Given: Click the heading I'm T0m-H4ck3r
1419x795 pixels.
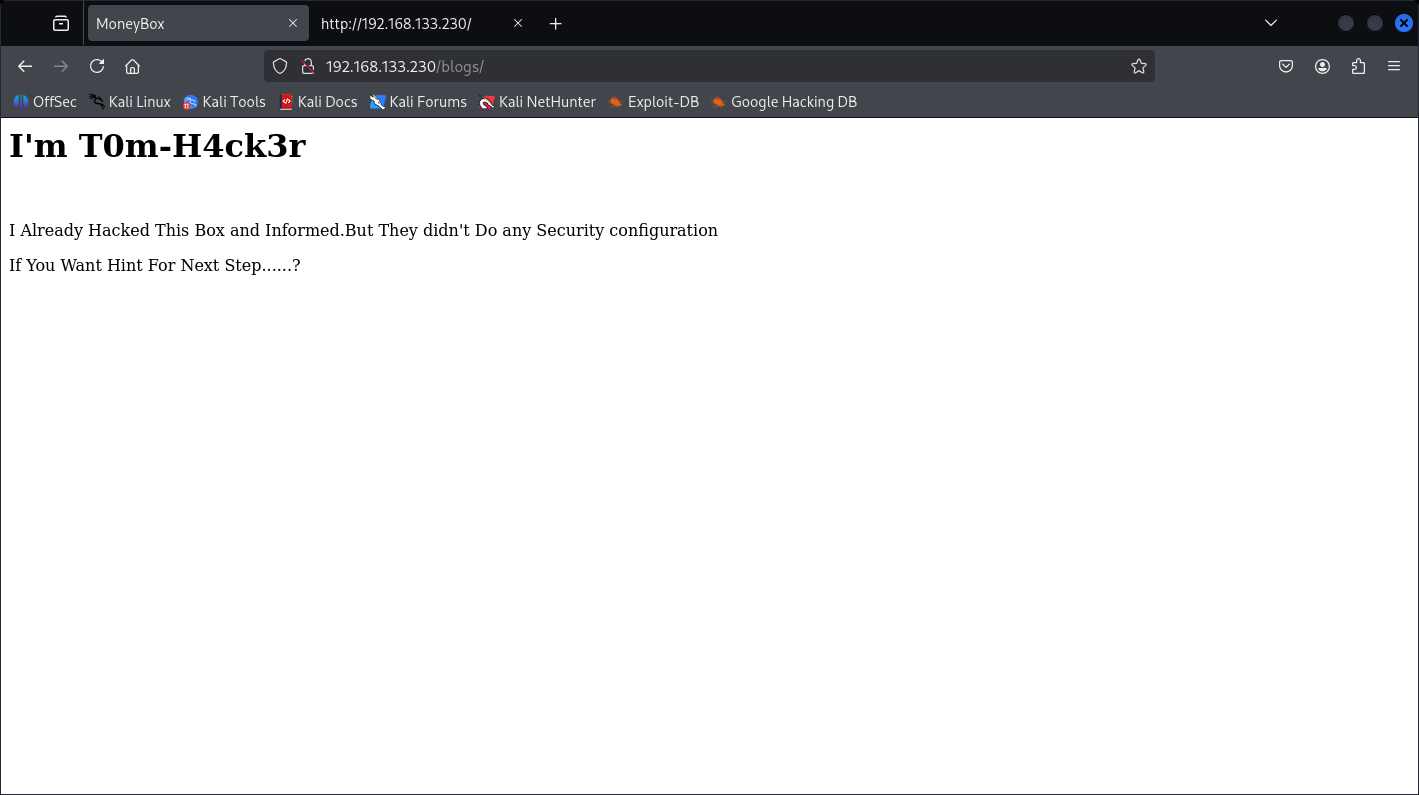Looking at the screenshot, I should [157, 146].
